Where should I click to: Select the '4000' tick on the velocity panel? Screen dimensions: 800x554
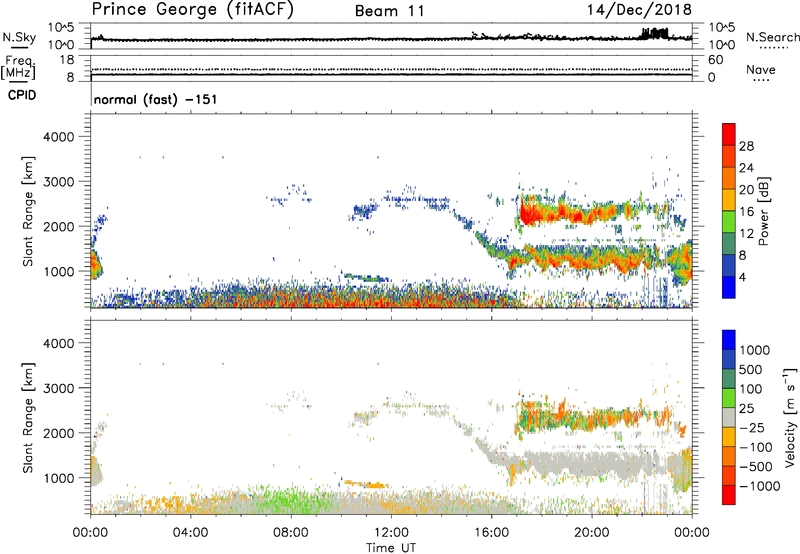click(x=58, y=343)
